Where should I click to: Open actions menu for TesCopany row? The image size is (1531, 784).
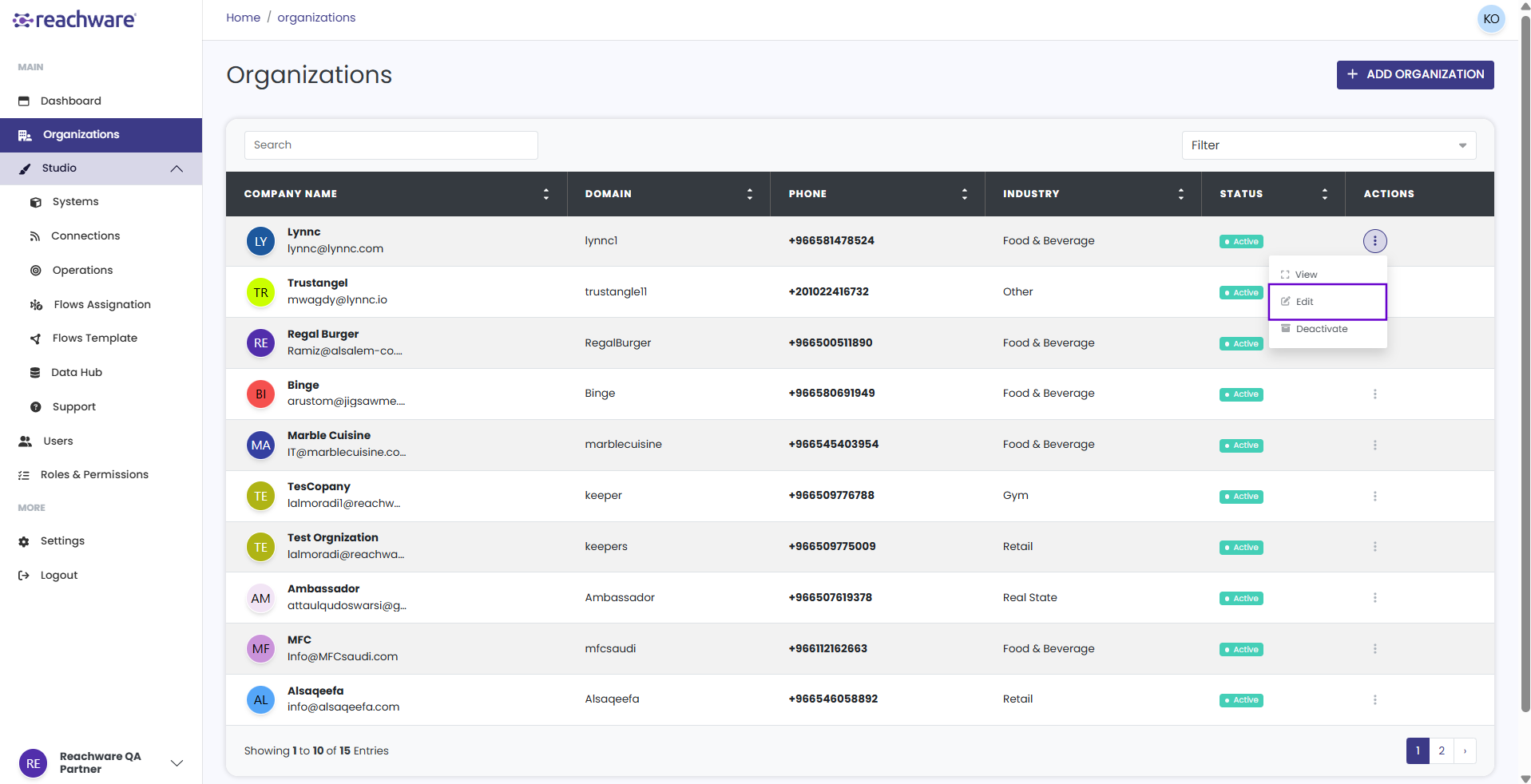click(x=1374, y=497)
